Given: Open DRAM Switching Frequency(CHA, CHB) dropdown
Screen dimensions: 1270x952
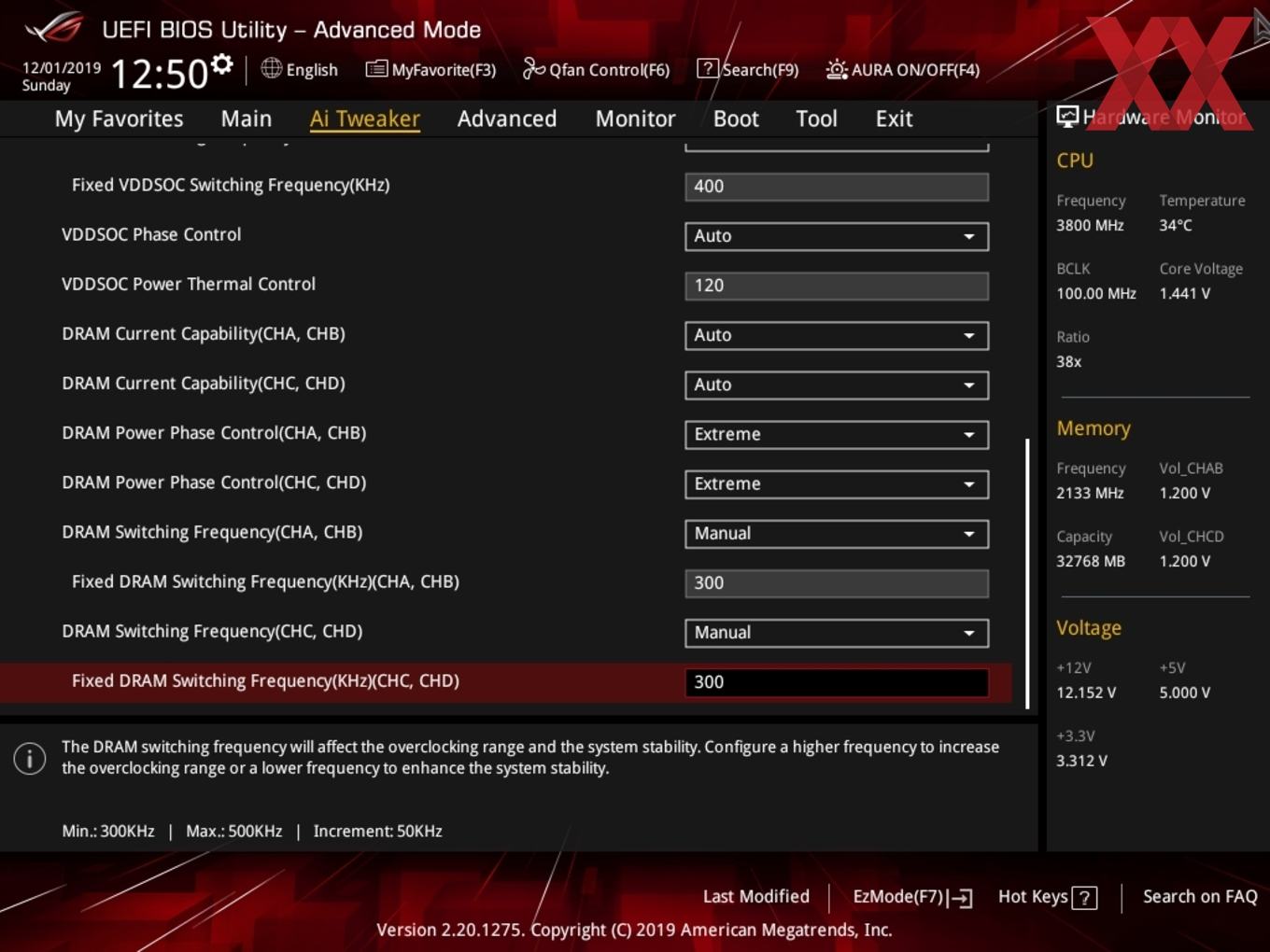Looking at the screenshot, I should click(837, 533).
